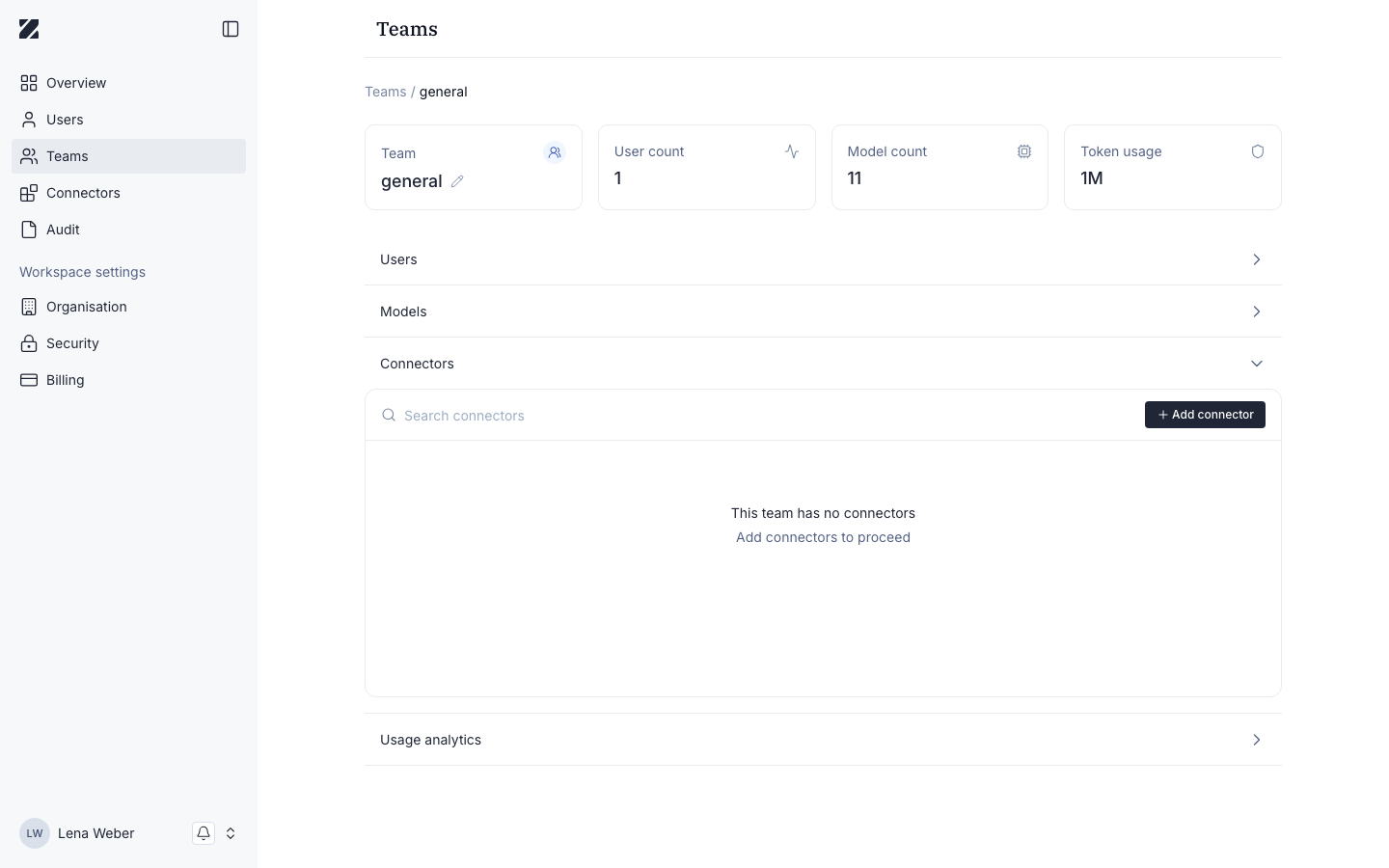Expand the Models section chevron
The image size is (1389, 868).
(x=1257, y=312)
